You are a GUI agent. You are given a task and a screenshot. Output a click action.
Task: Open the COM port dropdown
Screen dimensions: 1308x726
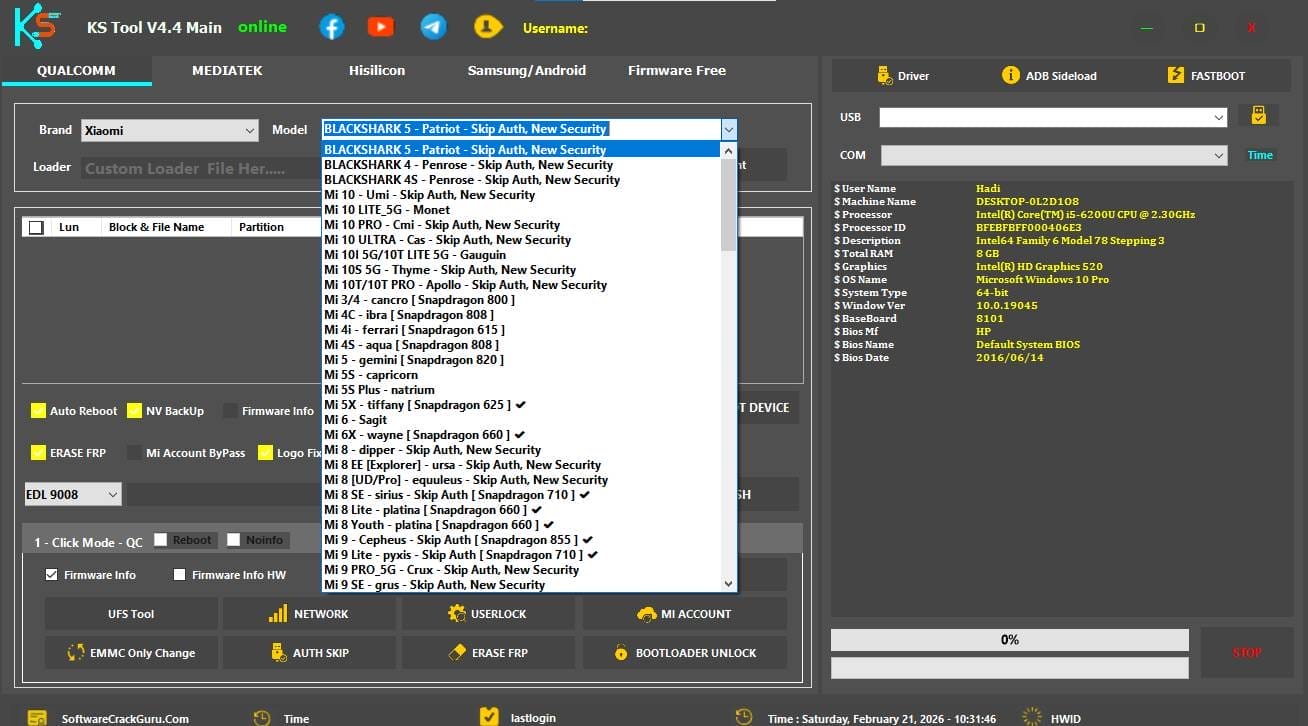tap(1218, 155)
